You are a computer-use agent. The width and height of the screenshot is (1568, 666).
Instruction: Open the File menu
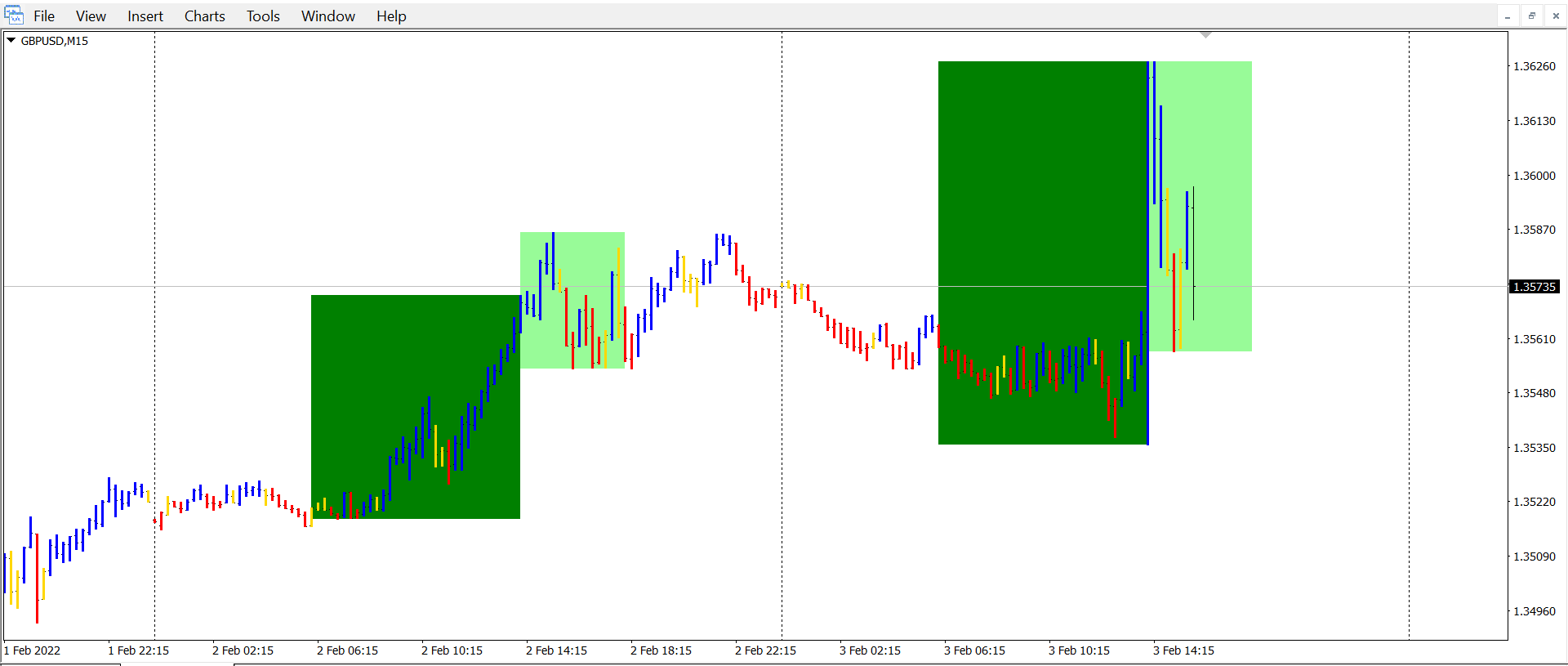click(44, 16)
